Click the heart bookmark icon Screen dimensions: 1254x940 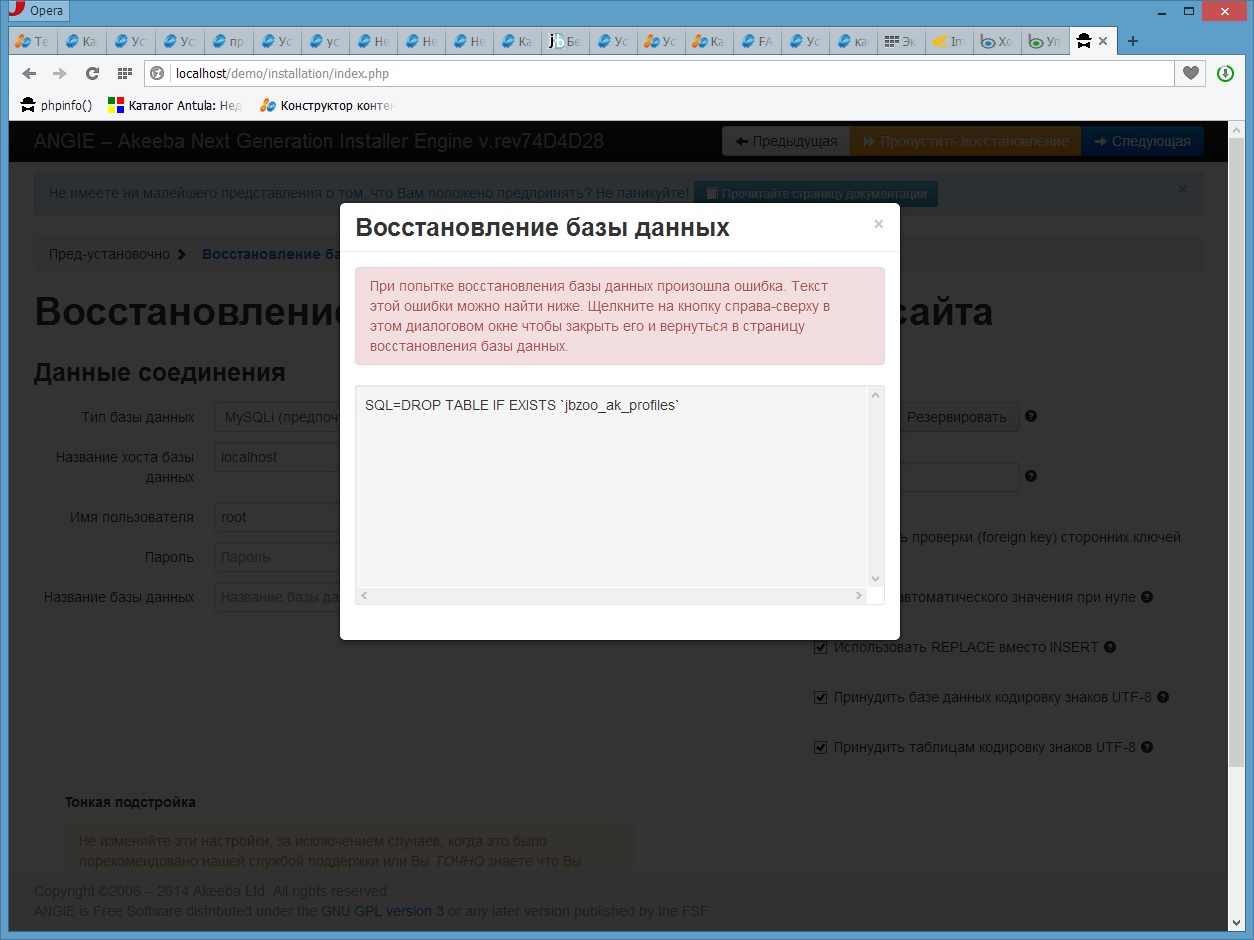point(1190,73)
